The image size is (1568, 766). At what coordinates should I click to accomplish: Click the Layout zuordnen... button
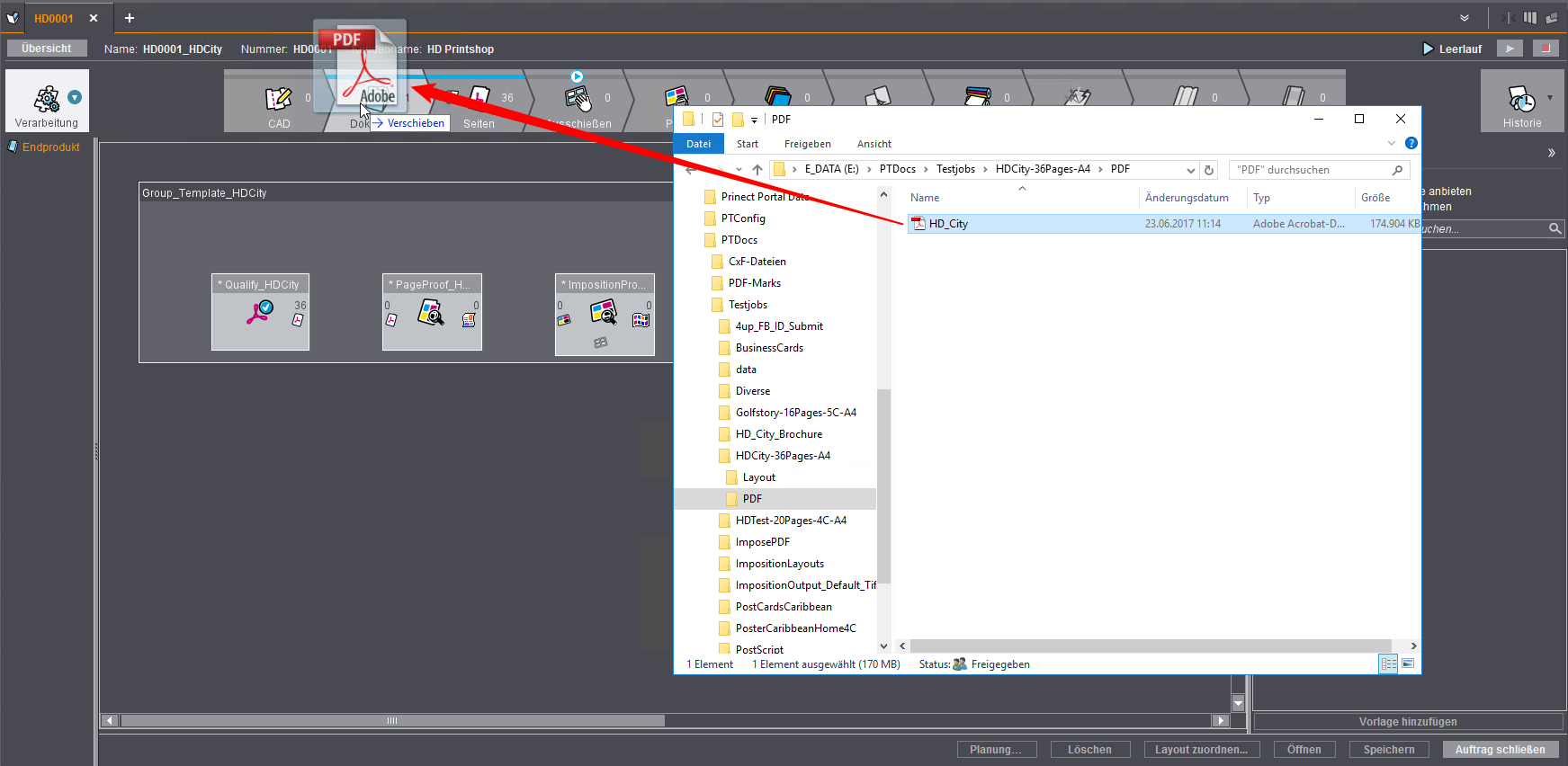point(1202,750)
